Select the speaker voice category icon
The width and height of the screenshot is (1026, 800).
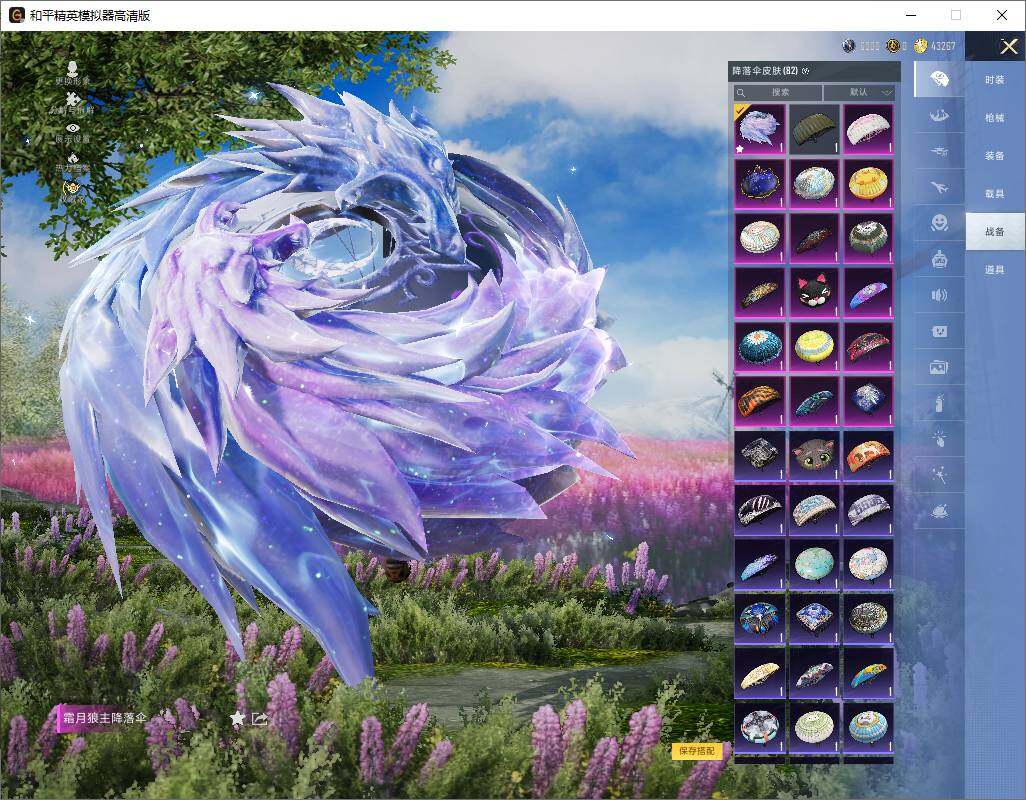click(x=939, y=295)
